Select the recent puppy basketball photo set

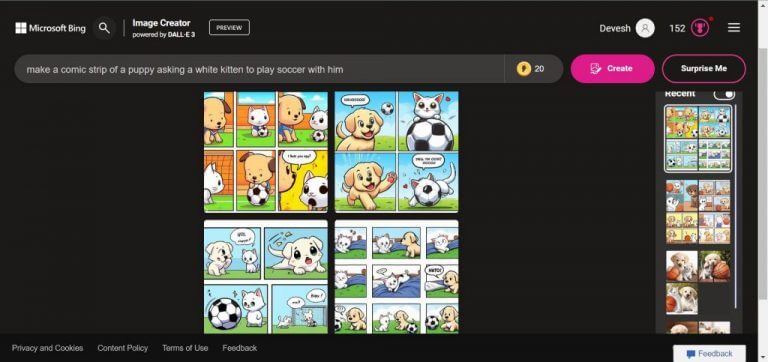point(698,282)
